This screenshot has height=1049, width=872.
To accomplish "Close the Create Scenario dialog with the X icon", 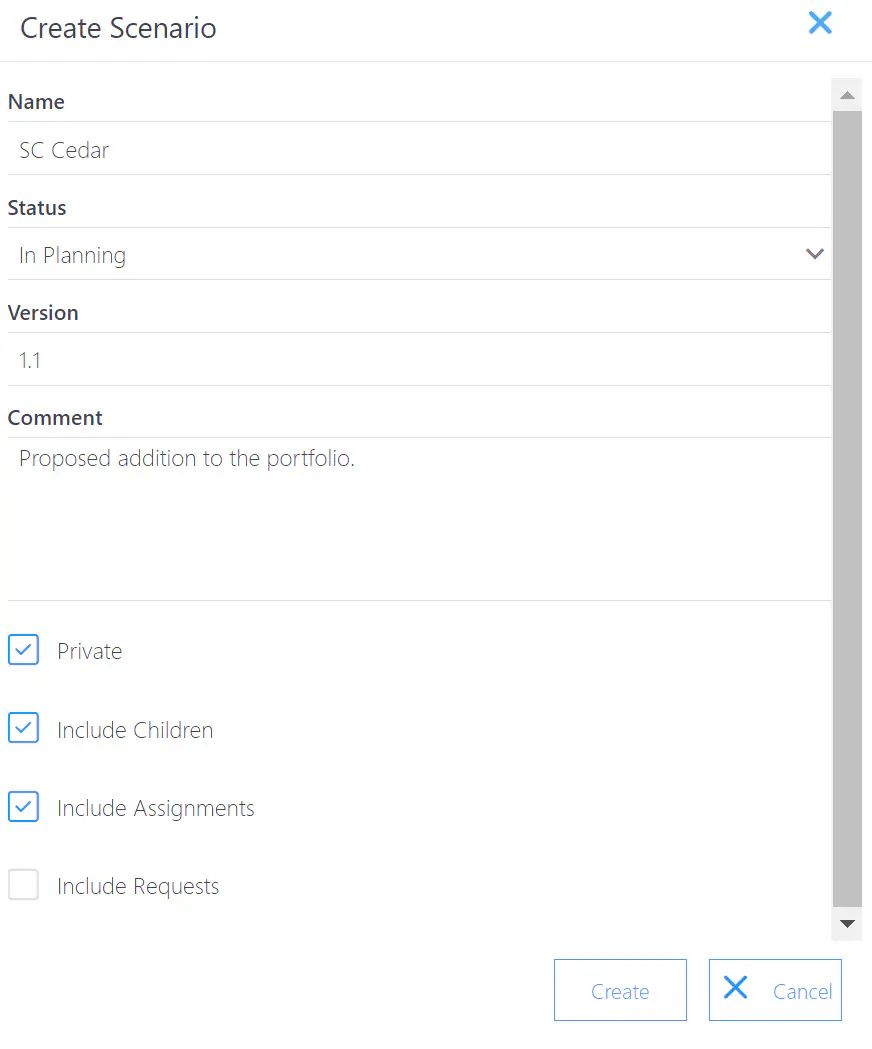I will click(820, 23).
